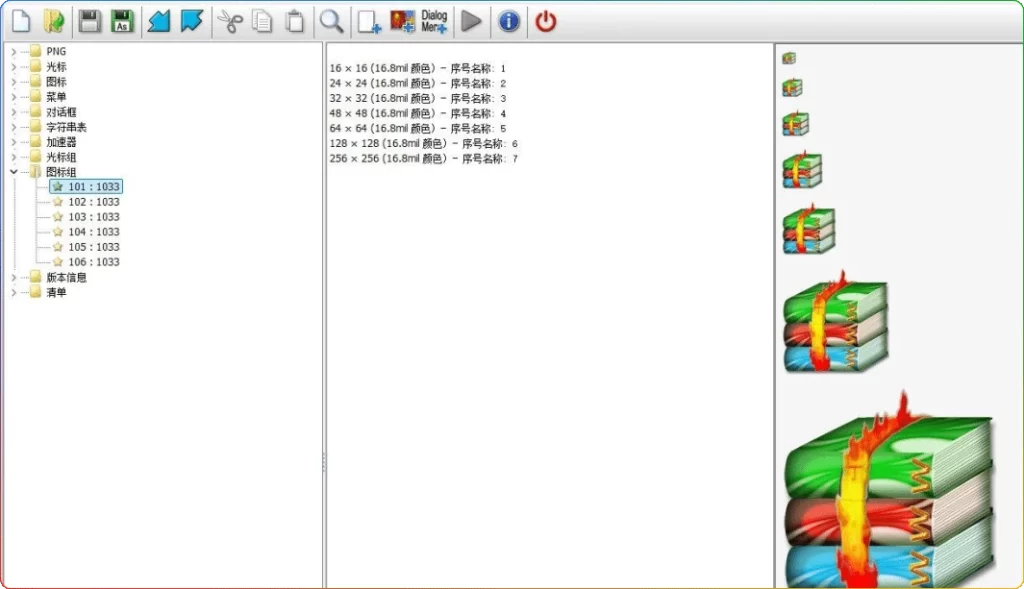Viewport: 1024px width, 589px height.
Task: Click the New blank file icon
Action: [x=21, y=21]
